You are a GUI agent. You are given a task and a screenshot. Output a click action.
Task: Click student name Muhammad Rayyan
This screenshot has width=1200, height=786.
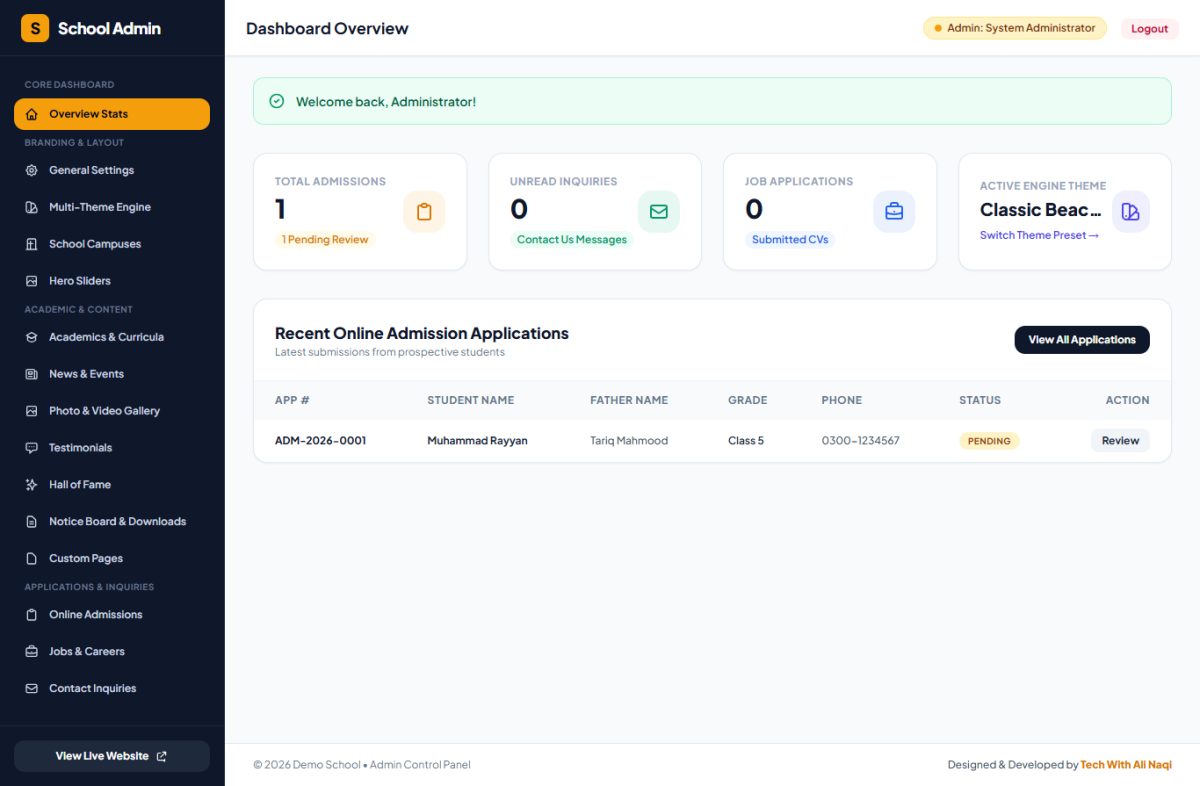click(477, 441)
